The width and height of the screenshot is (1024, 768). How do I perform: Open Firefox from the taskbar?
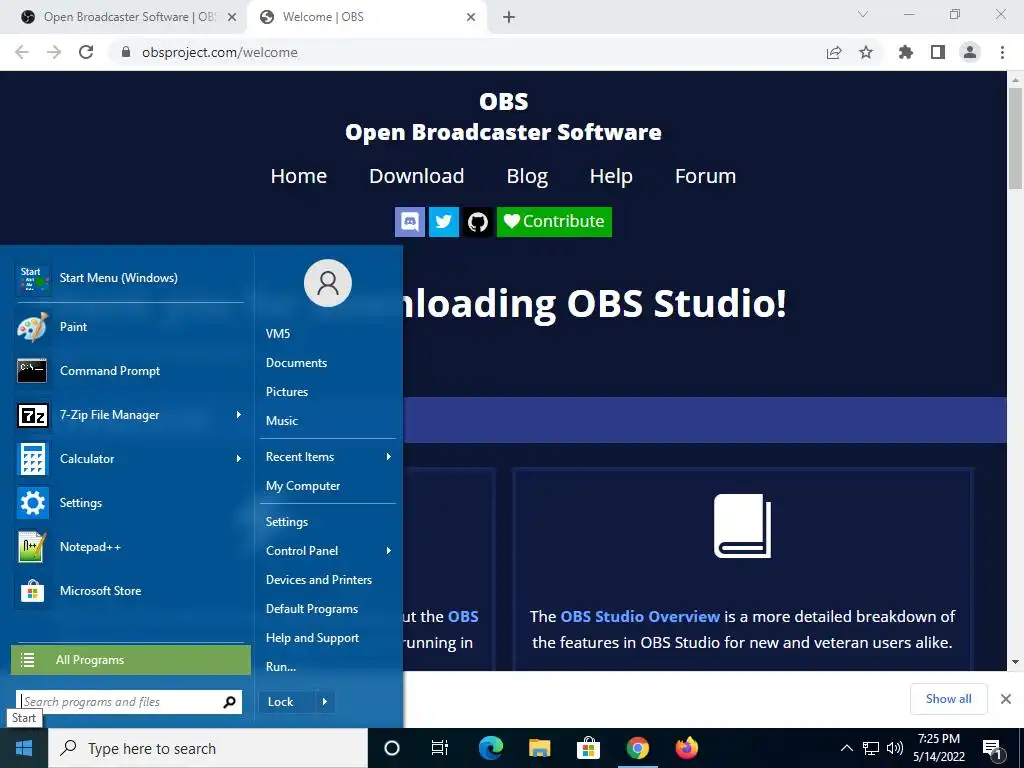click(686, 748)
